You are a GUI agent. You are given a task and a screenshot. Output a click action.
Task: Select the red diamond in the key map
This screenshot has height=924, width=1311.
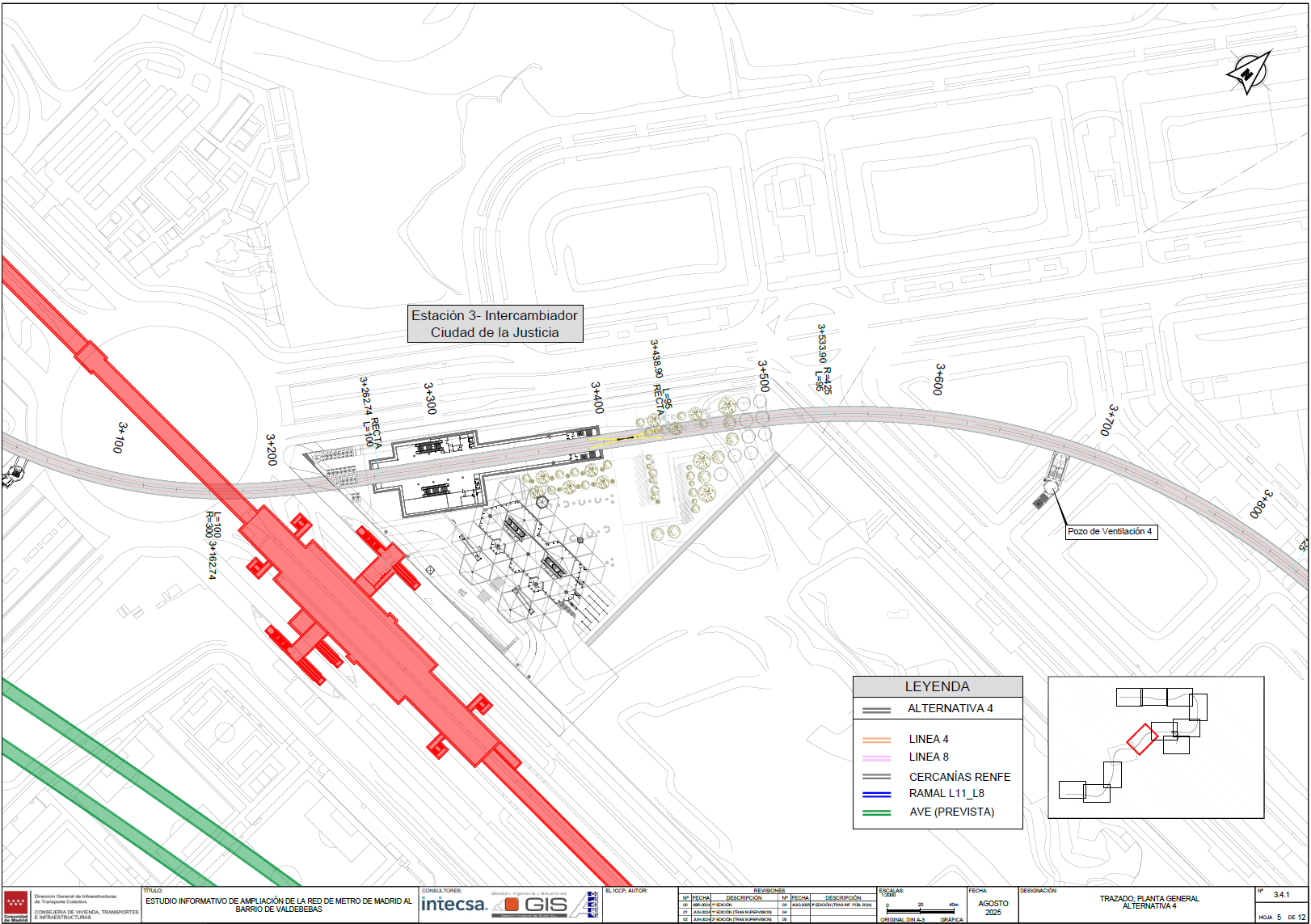(1141, 739)
